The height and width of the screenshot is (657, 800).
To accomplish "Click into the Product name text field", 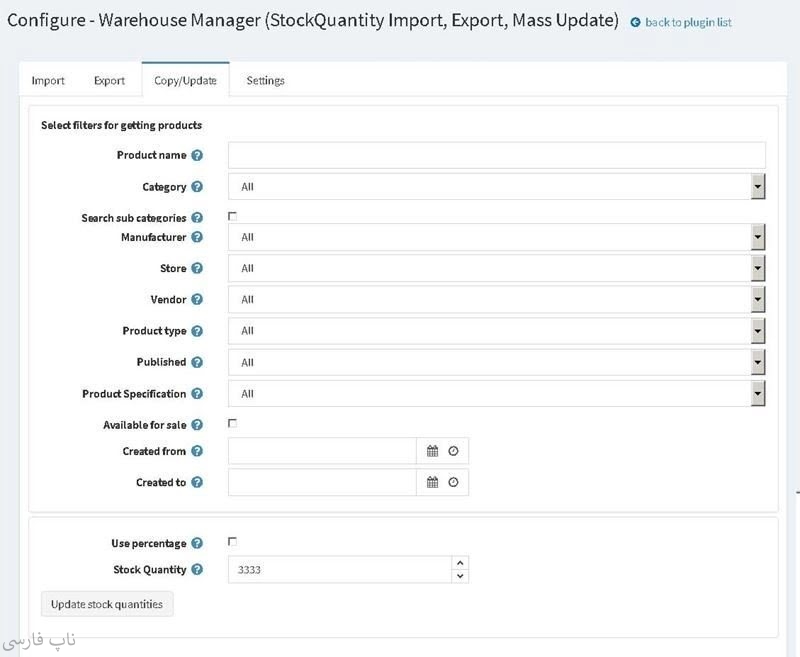I will pyautogui.click(x=496, y=155).
